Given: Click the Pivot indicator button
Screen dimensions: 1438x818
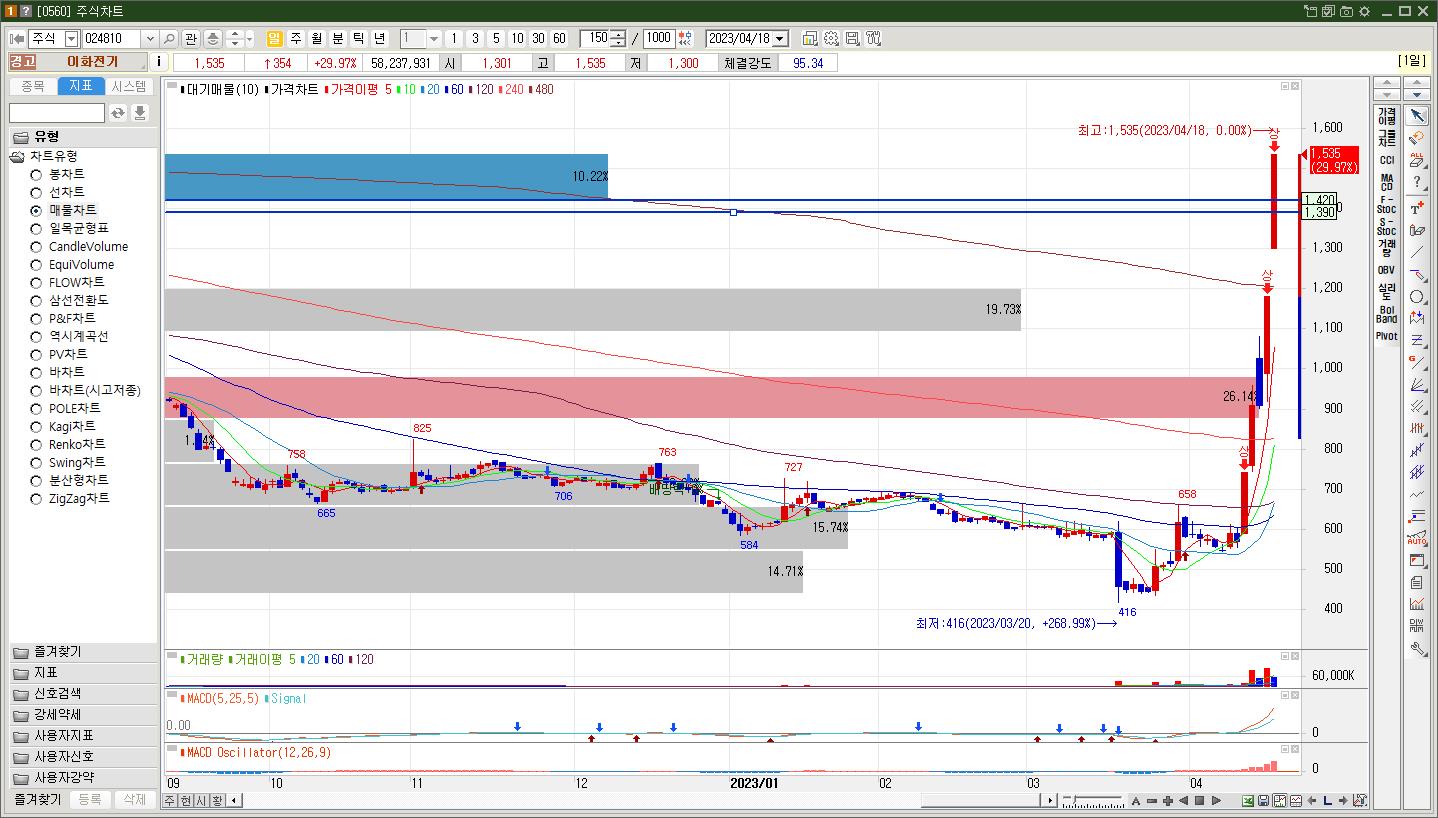Looking at the screenshot, I should click(x=1386, y=336).
